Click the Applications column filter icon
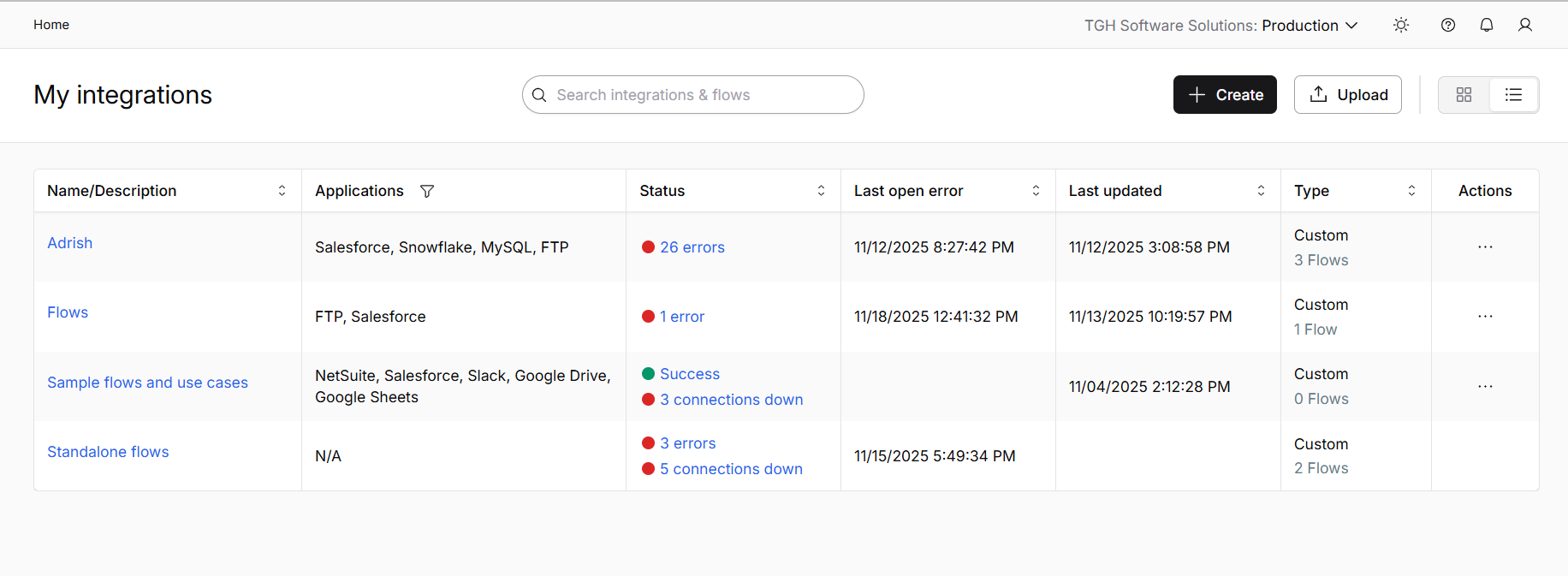The image size is (1568, 576). (x=427, y=191)
